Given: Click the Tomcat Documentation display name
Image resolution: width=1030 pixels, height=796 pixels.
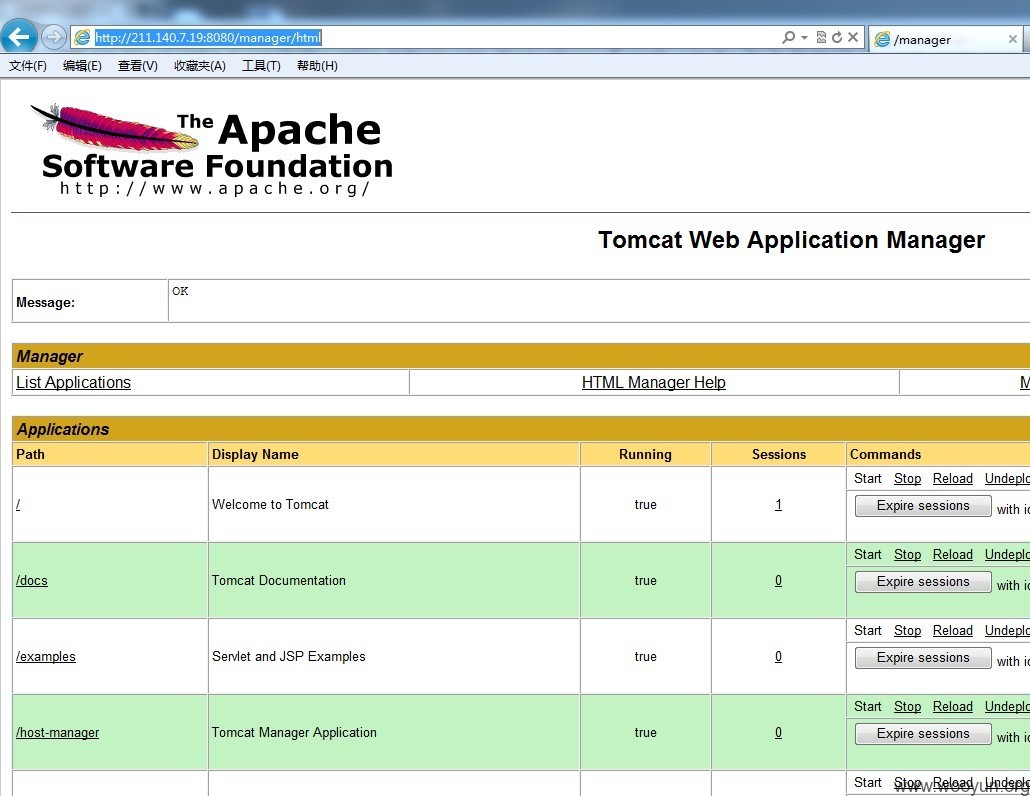Looking at the screenshot, I should pos(279,581).
